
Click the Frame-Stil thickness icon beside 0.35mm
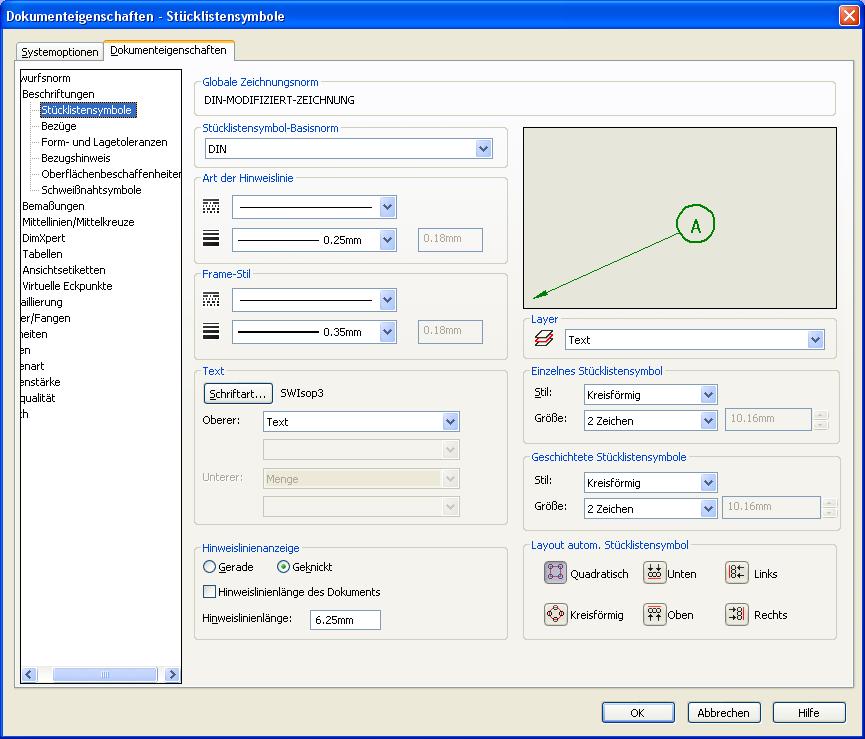(x=211, y=331)
